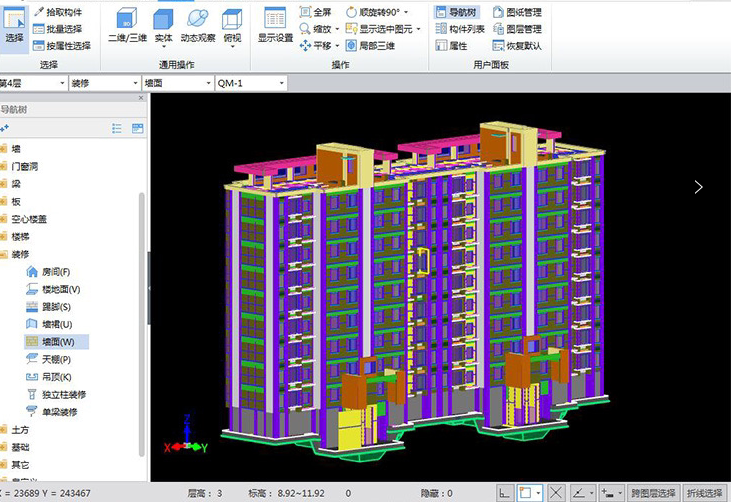Expand the 其它 tree category
The width and height of the screenshot is (732, 502).
4,465
